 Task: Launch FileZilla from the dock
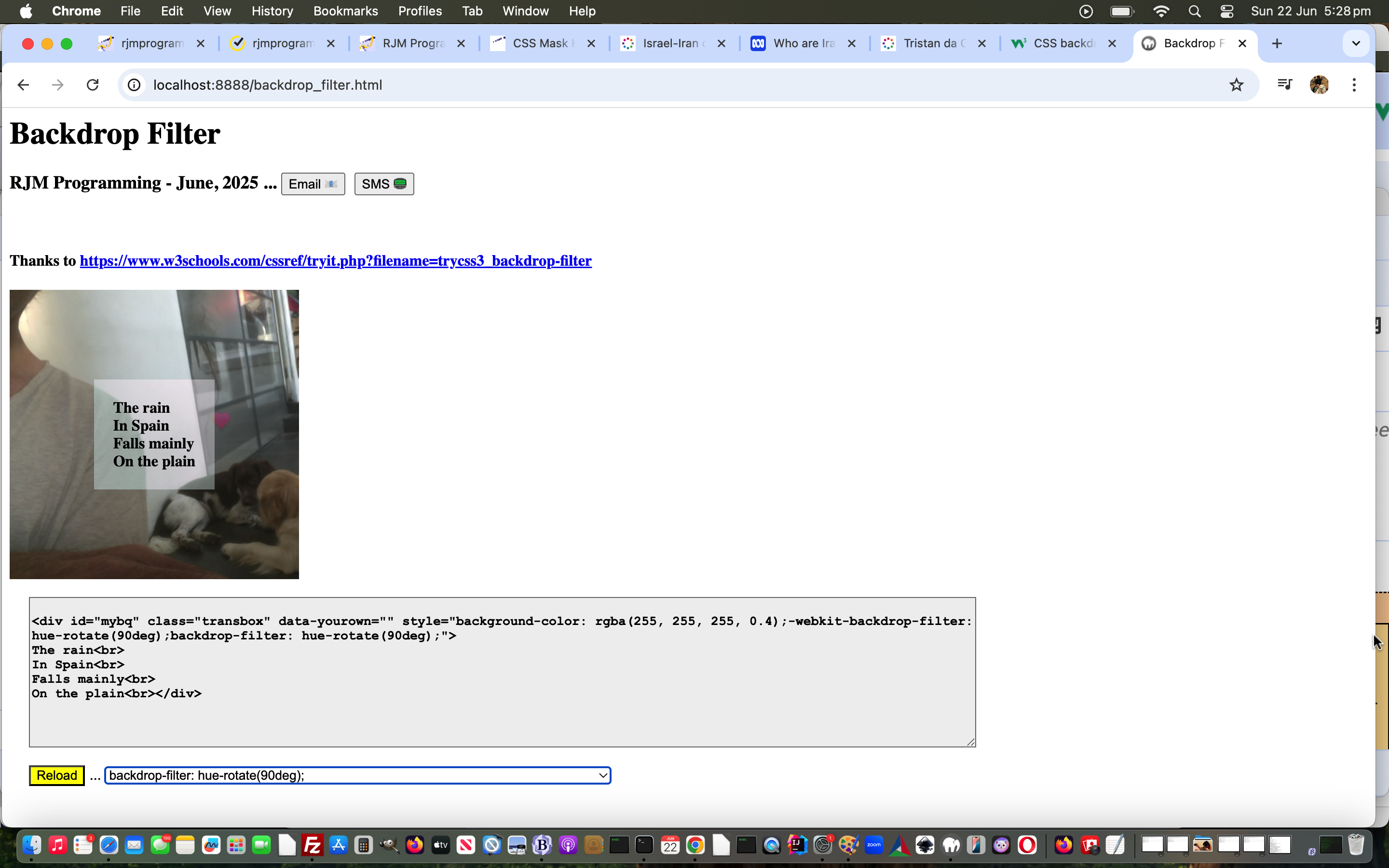(x=313, y=845)
